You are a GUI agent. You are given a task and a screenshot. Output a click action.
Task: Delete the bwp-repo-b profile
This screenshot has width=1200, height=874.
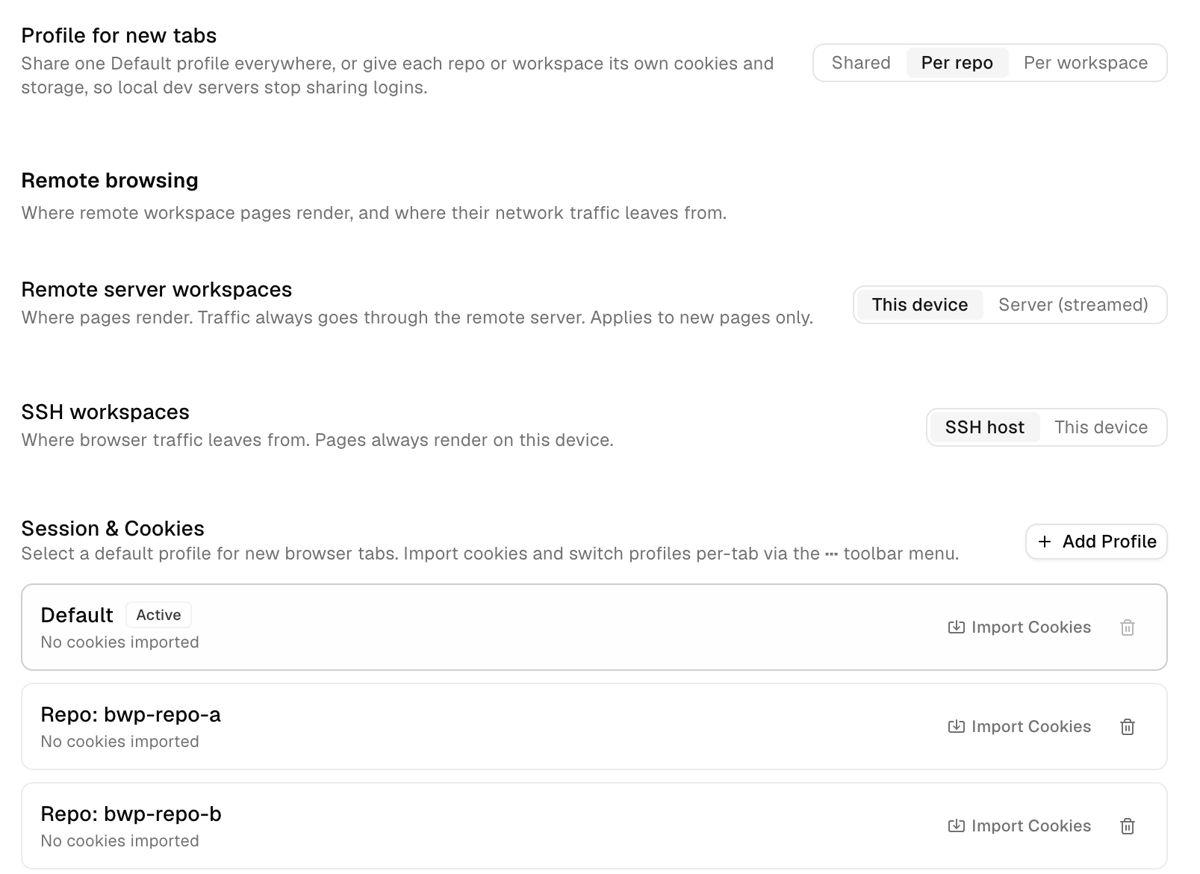(1127, 826)
